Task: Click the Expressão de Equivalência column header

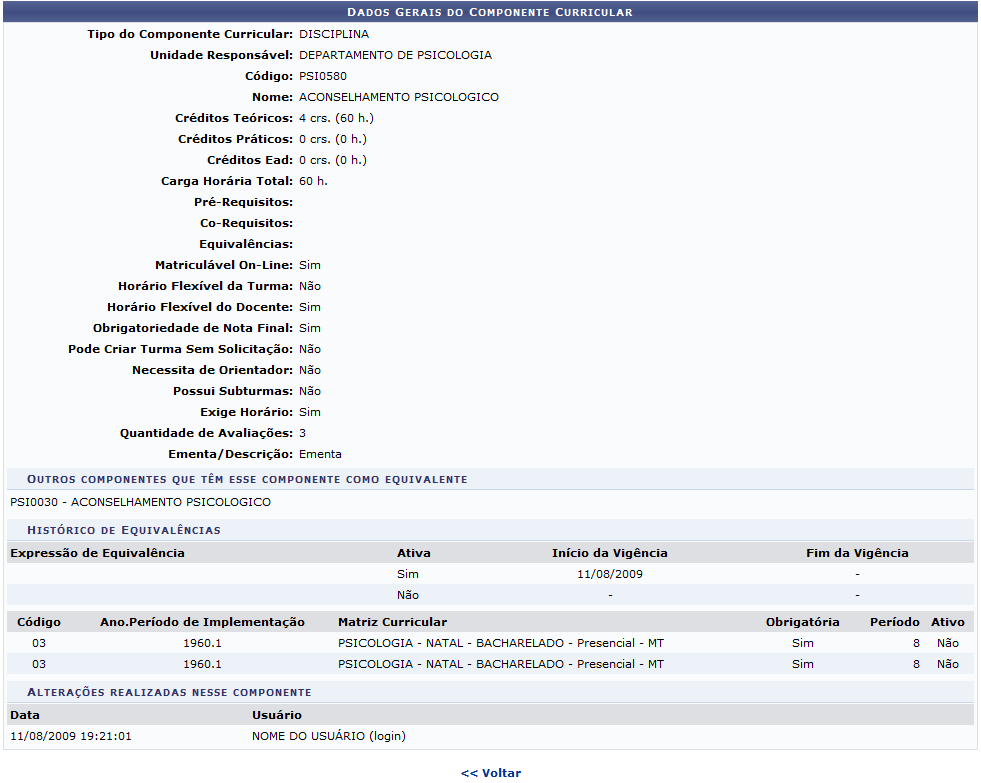Action: pyautogui.click(x=97, y=553)
